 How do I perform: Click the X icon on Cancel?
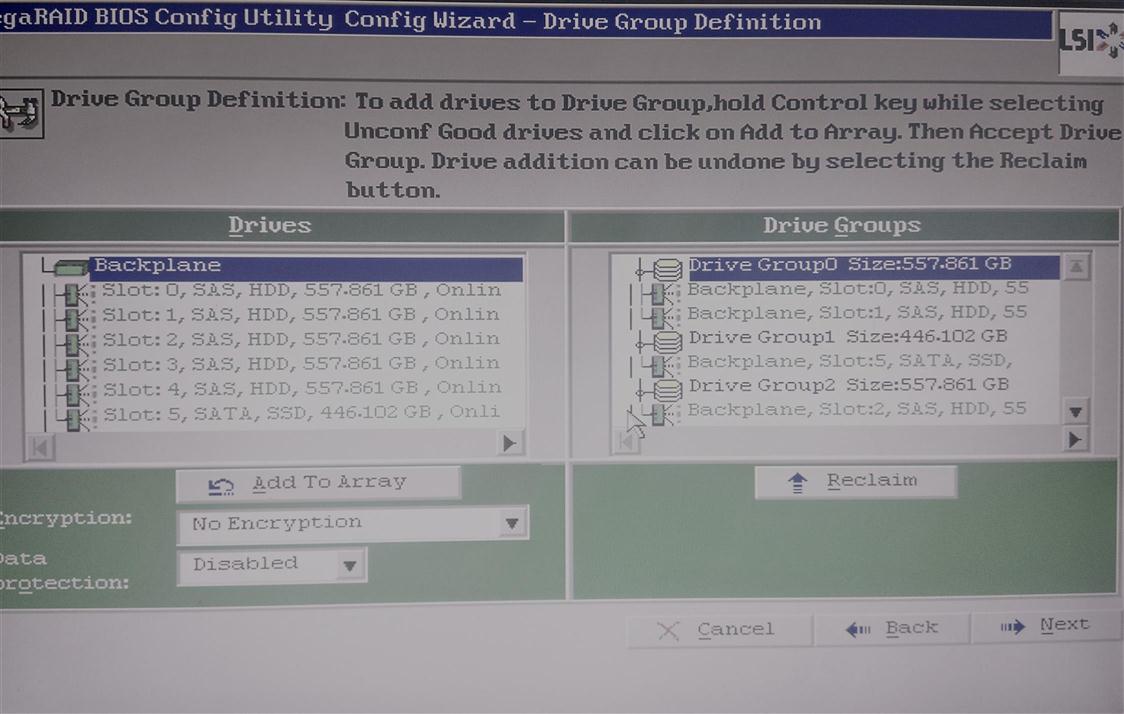coord(668,631)
